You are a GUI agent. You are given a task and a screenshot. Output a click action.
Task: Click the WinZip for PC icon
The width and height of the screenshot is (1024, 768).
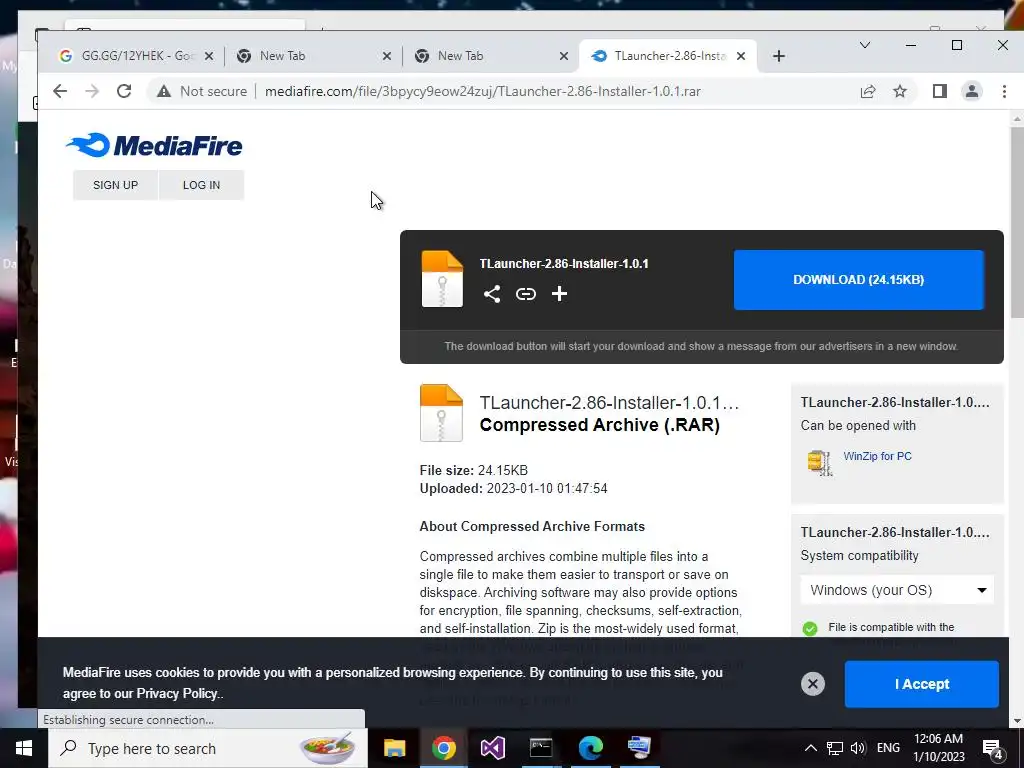(820, 462)
